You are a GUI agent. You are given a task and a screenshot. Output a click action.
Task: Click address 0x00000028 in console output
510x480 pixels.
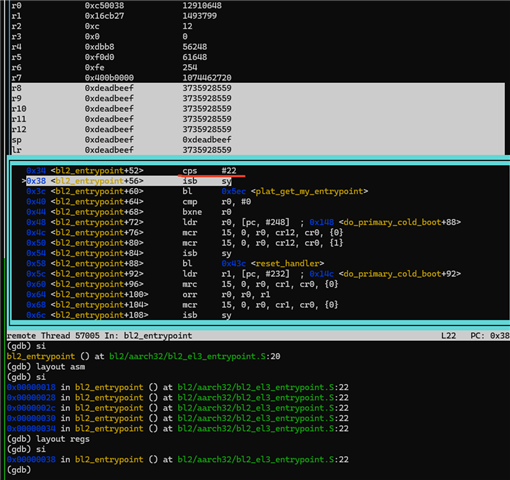point(31,398)
